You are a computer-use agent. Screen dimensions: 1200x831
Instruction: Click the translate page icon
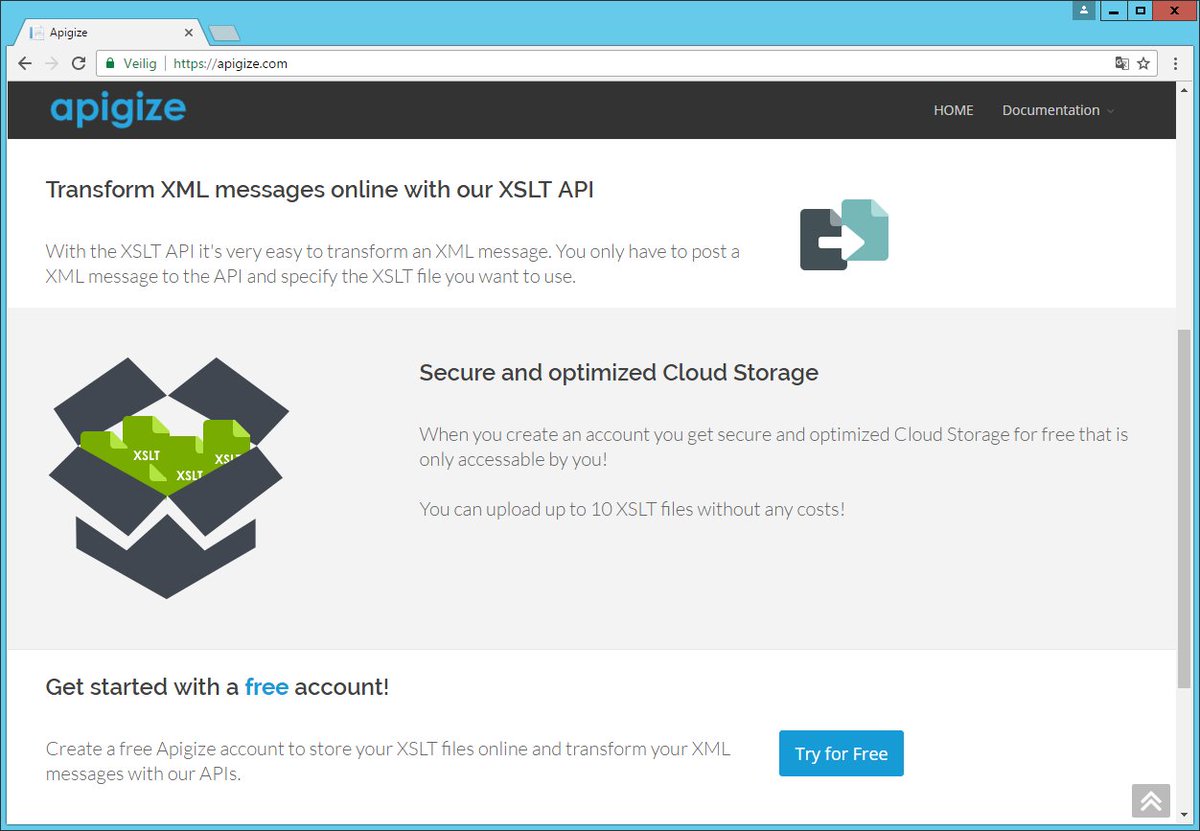tap(1122, 63)
